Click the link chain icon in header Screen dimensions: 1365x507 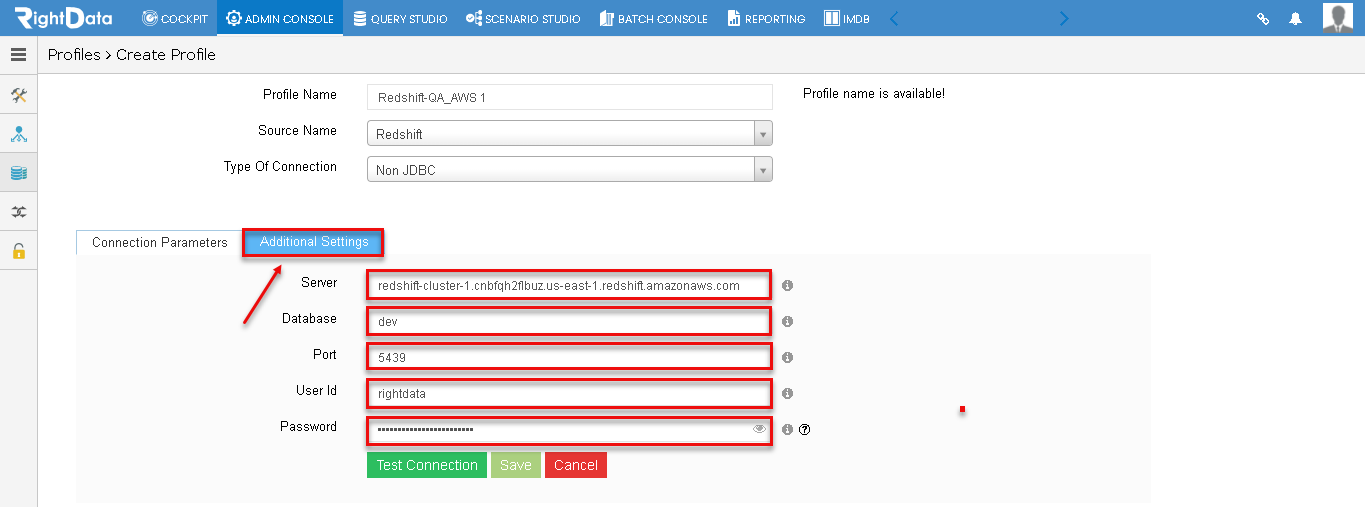(x=1263, y=18)
